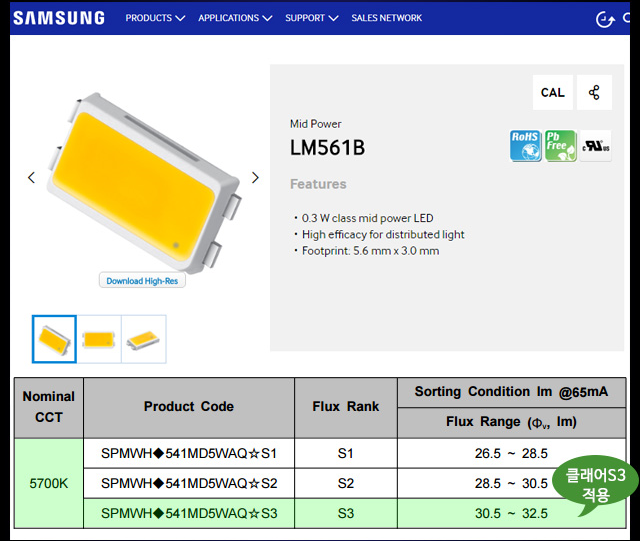Screen dimensions: 640x541
Task: Click product code ending in S2
Action: tap(189, 483)
